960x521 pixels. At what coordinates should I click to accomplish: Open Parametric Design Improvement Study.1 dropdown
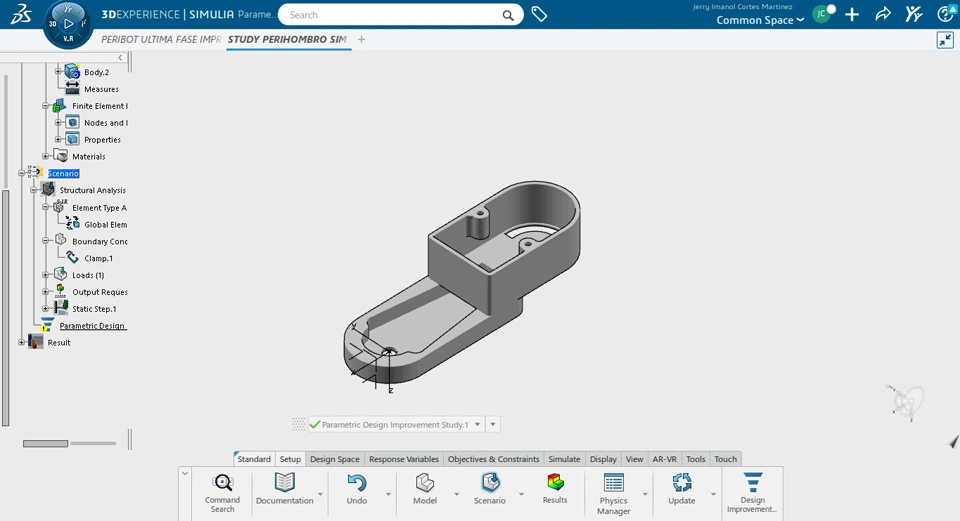click(x=477, y=424)
